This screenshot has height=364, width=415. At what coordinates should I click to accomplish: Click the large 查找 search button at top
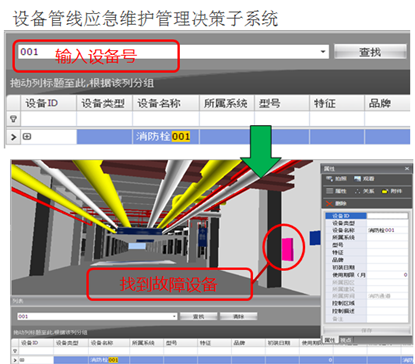pyautogui.click(x=370, y=52)
